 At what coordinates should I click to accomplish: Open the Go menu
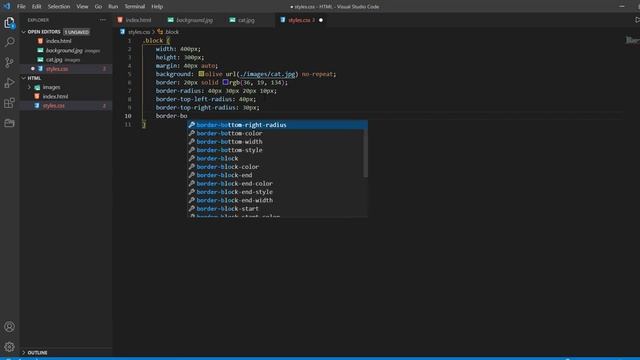pos(98,7)
